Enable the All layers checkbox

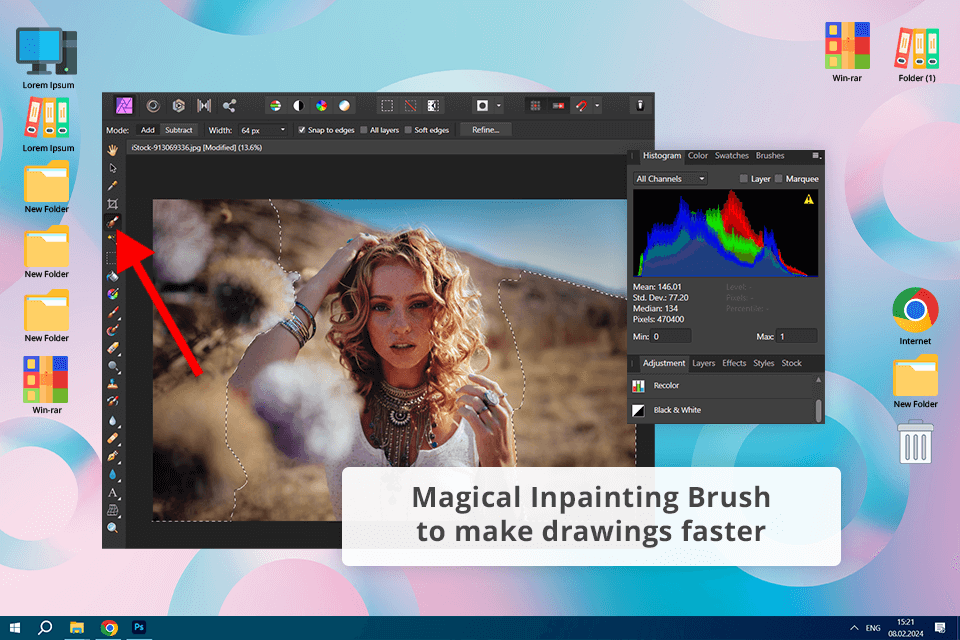[364, 130]
